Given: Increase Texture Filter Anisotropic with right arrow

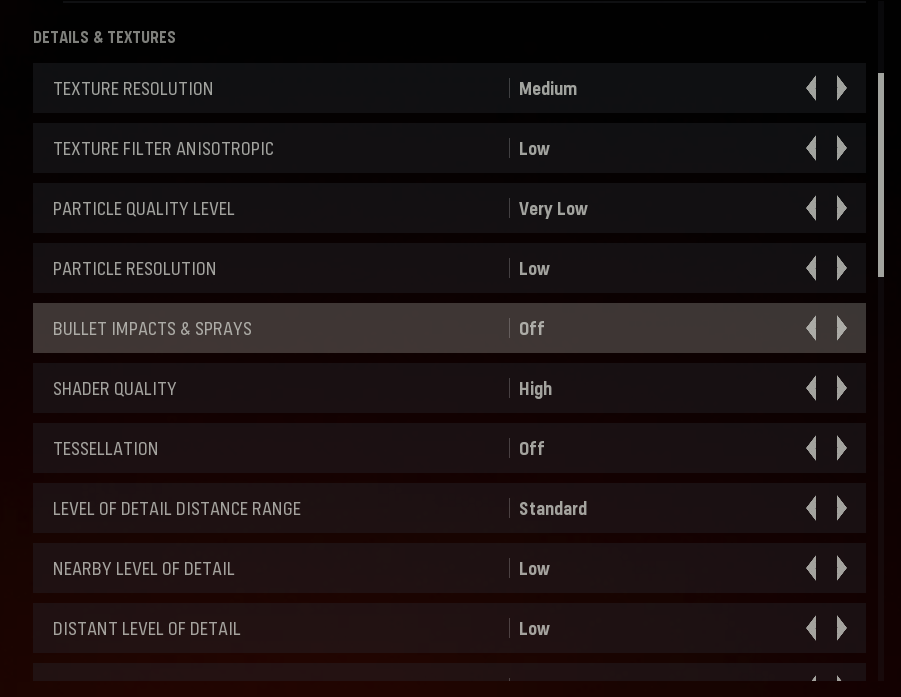Looking at the screenshot, I should coord(842,148).
